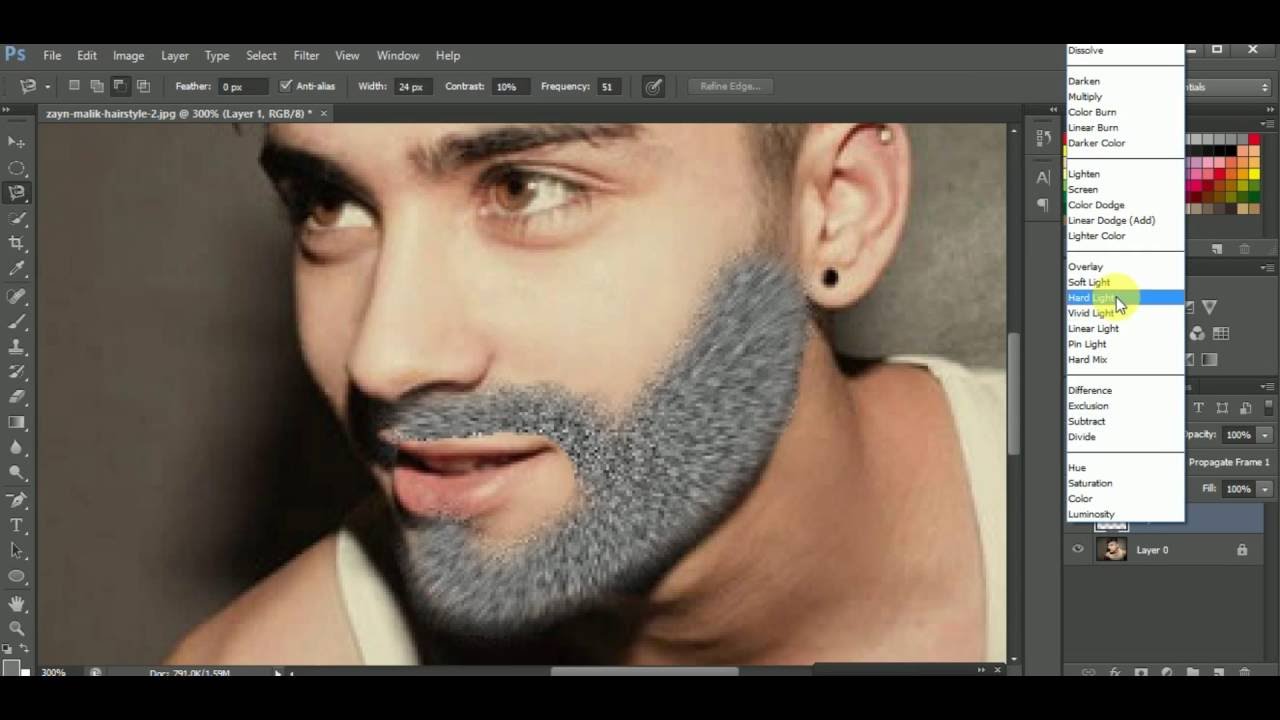
Task: Click Add to selection mode icon
Action: tap(97, 86)
